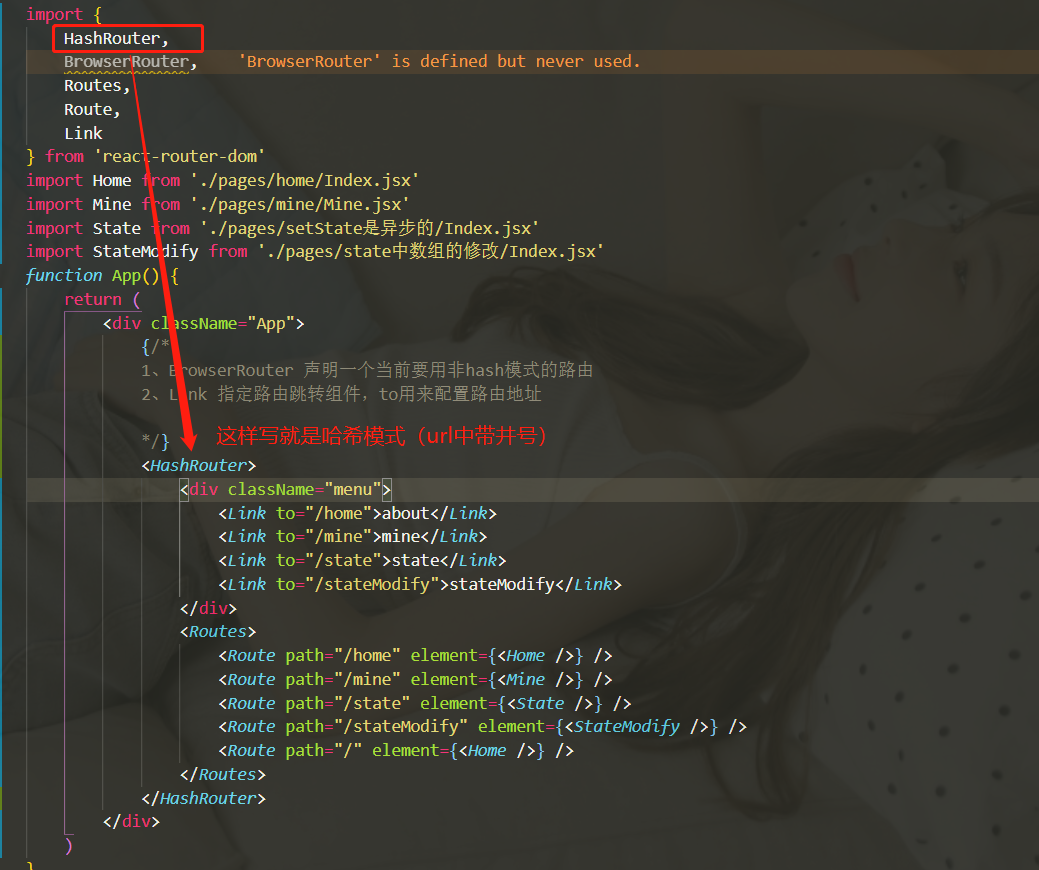This screenshot has height=870, width=1039.
Task: Click the red annotation about hash mode
Action: [x=381, y=436]
